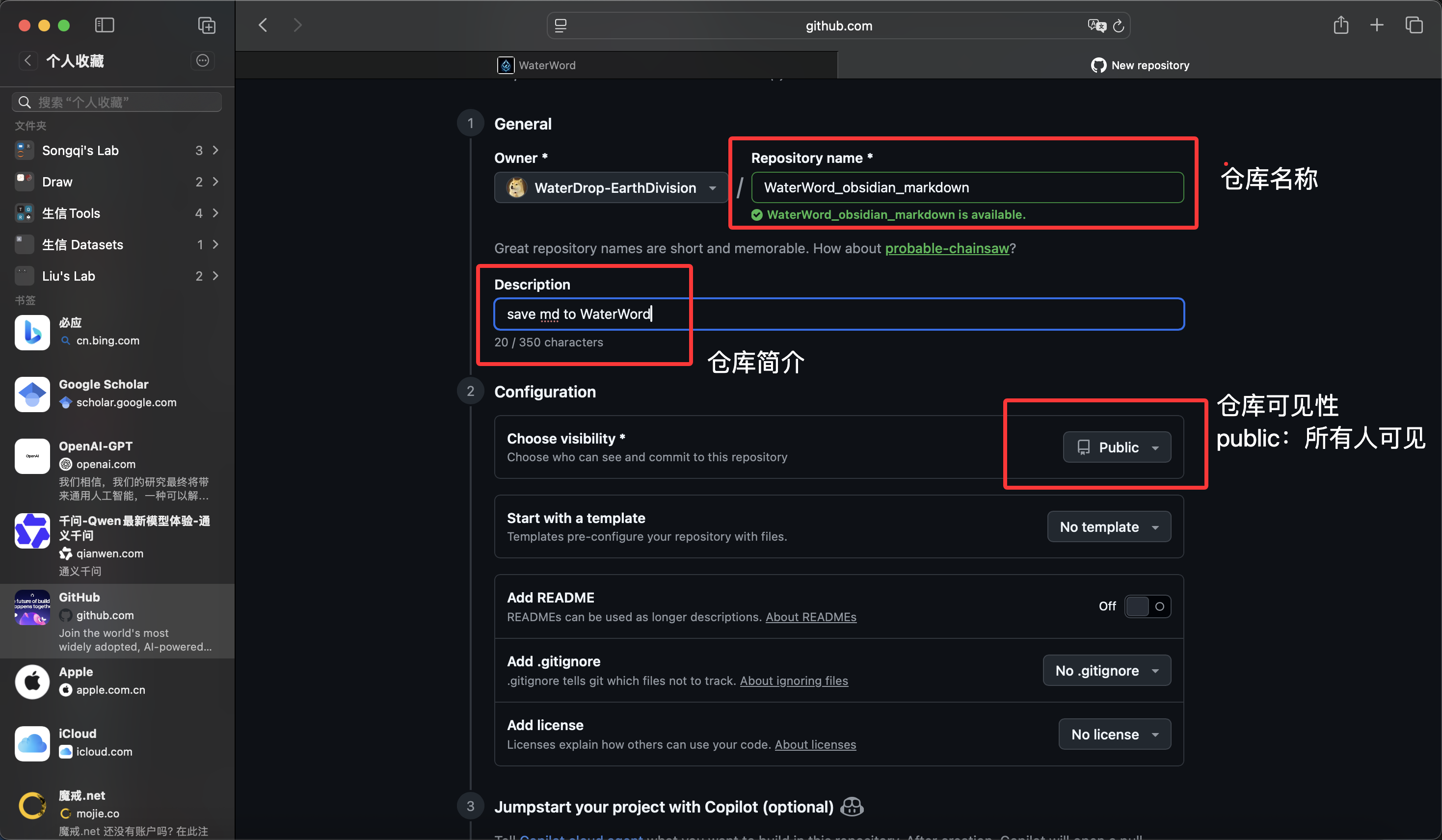Go back with the toolbar back arrow

263,25
